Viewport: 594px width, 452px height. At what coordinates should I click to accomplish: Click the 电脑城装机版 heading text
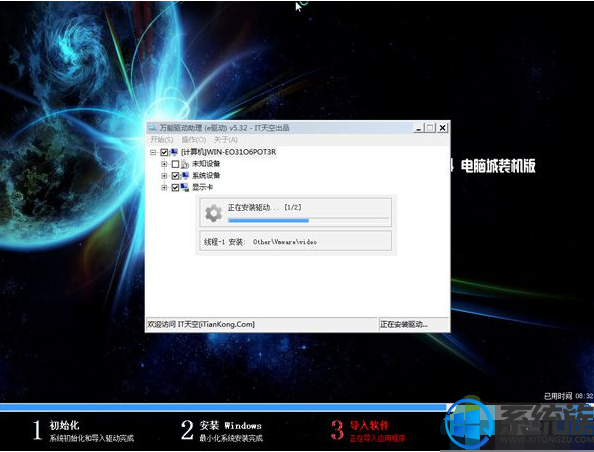(x=498, y=166)
